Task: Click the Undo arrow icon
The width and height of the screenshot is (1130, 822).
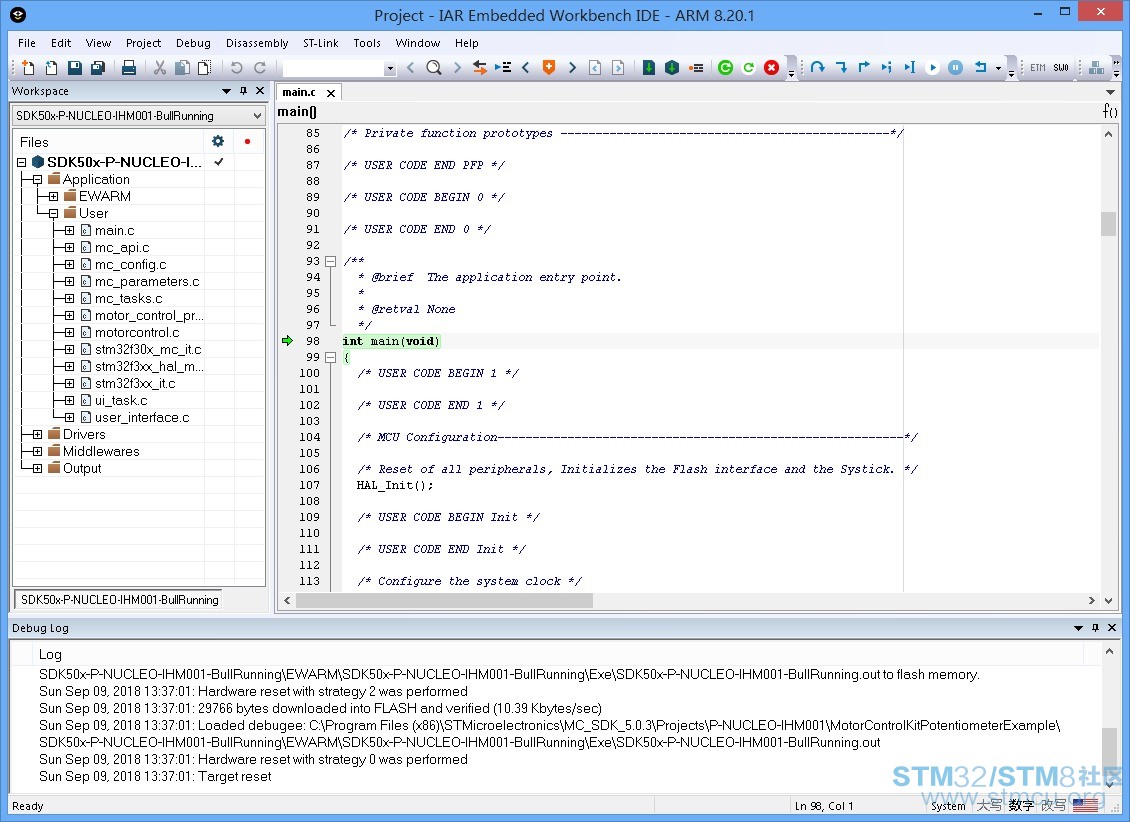Action: click(236, 68)
